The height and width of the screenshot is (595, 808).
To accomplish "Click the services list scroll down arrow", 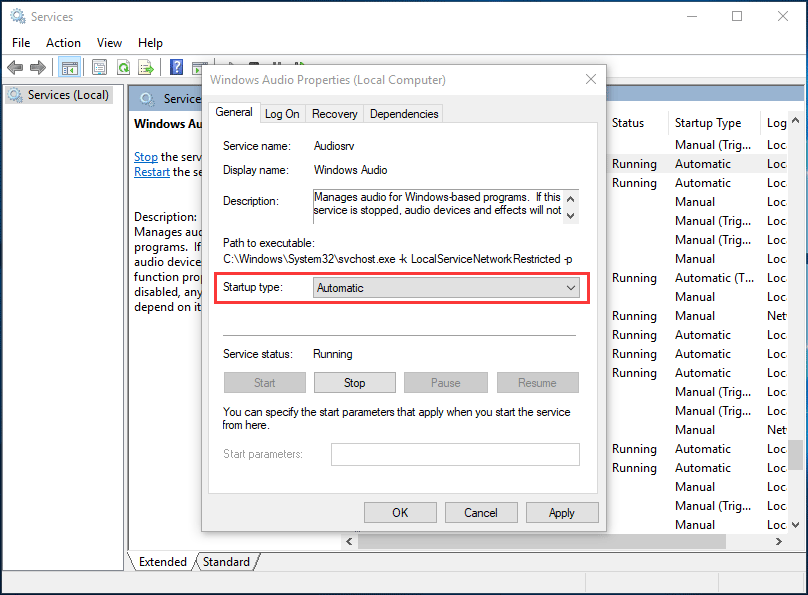I will tap(796, 525).
